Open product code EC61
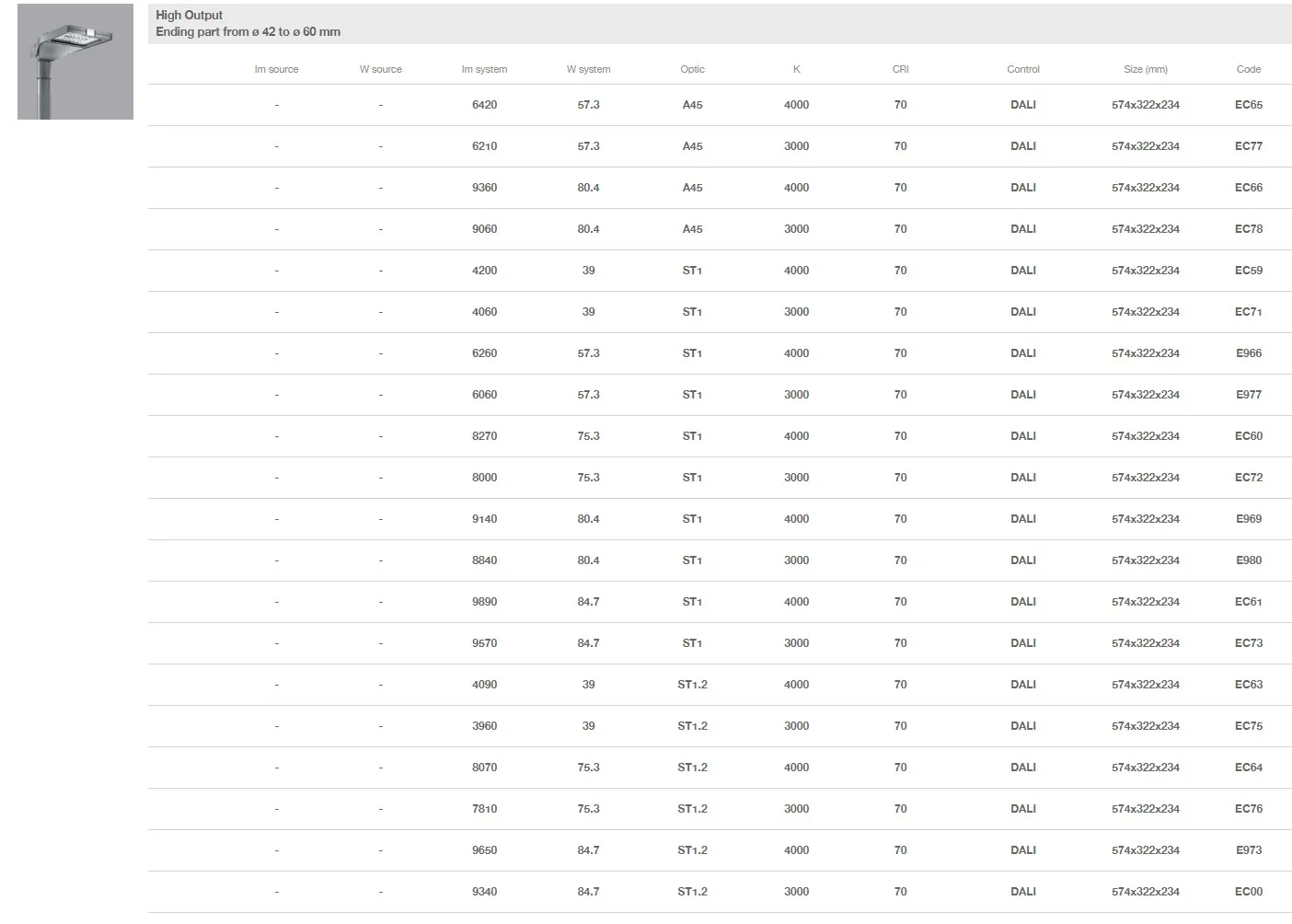Screen dimensions: 1292x924 [1248, 602]
